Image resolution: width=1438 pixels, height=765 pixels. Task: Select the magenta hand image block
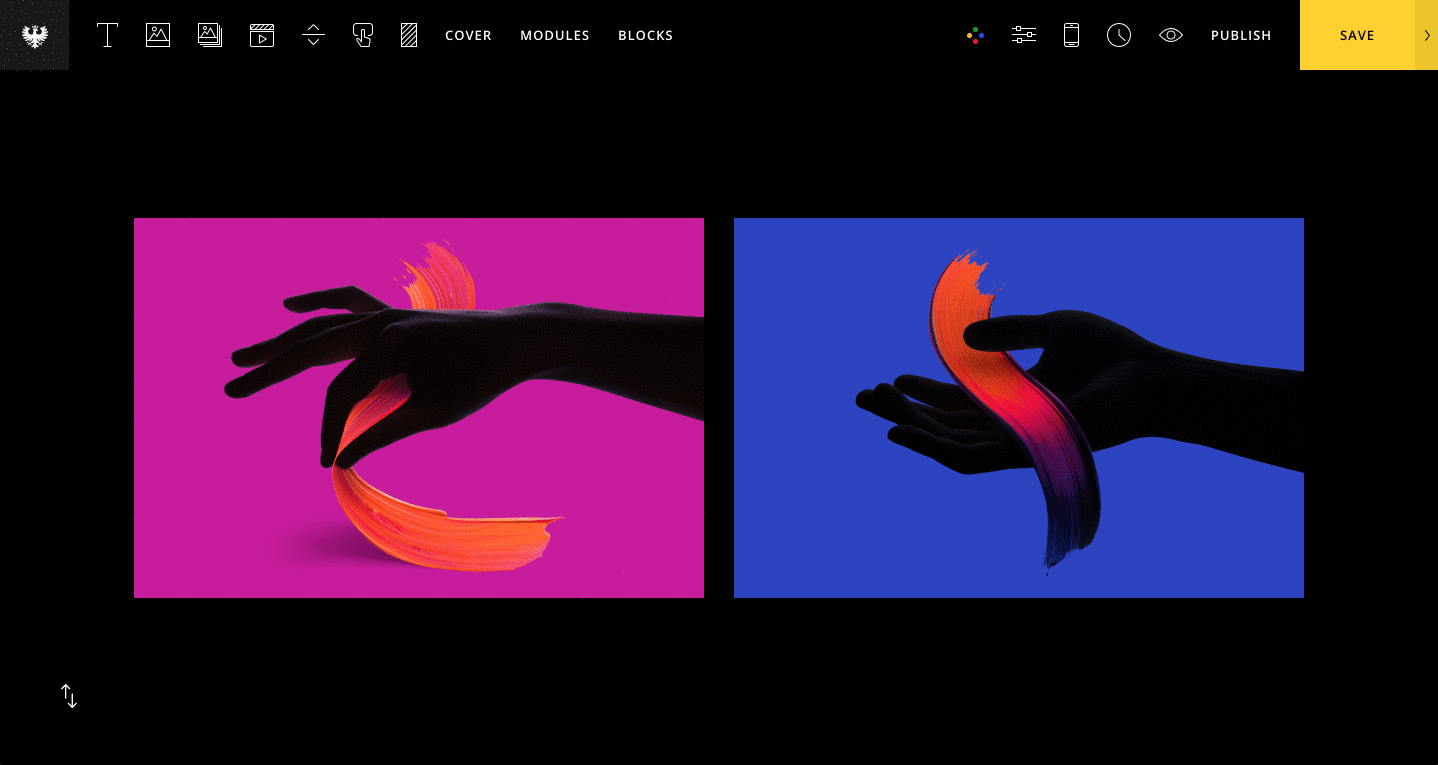(418, 407)
